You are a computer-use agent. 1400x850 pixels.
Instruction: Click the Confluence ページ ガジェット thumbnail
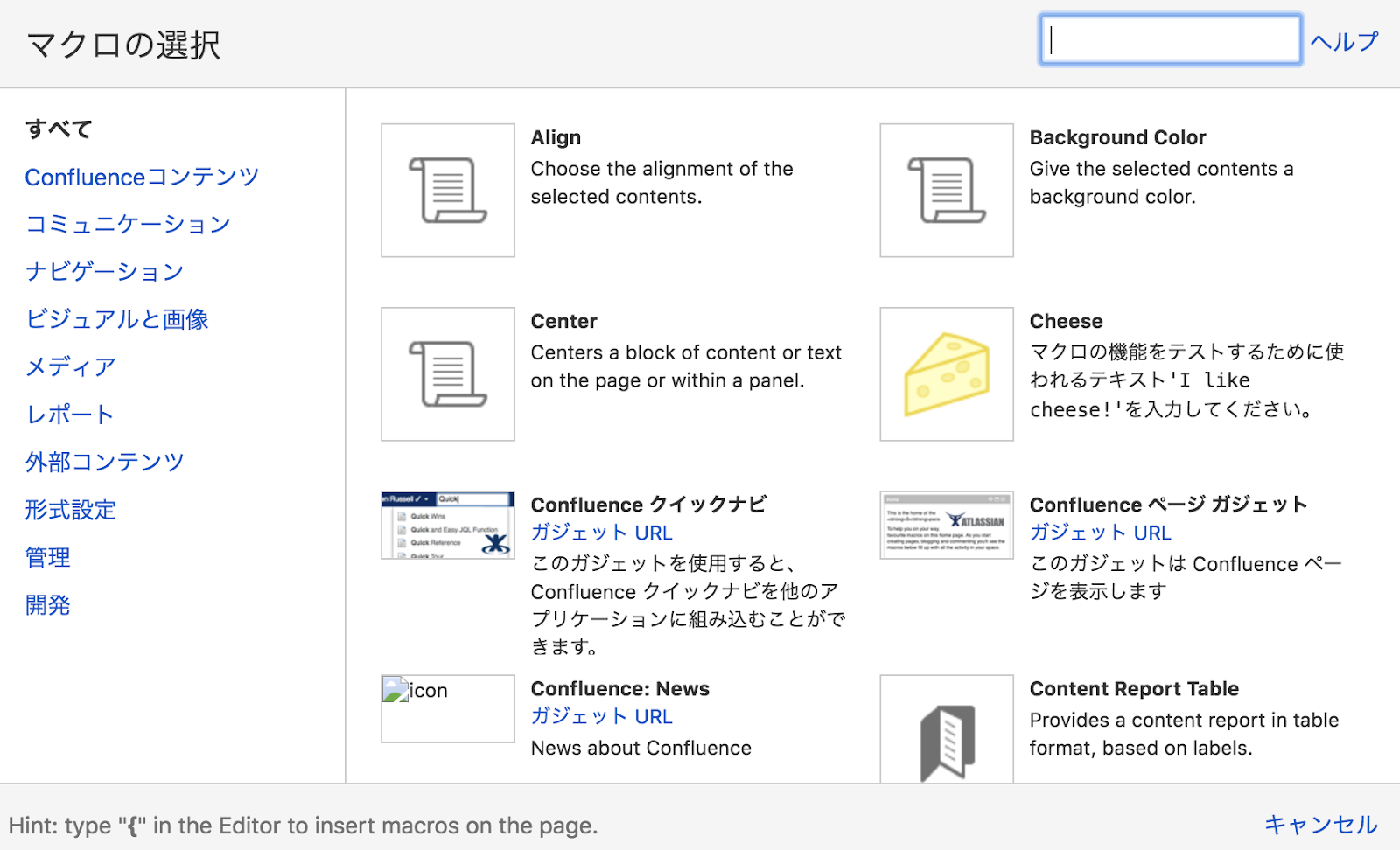947,525
